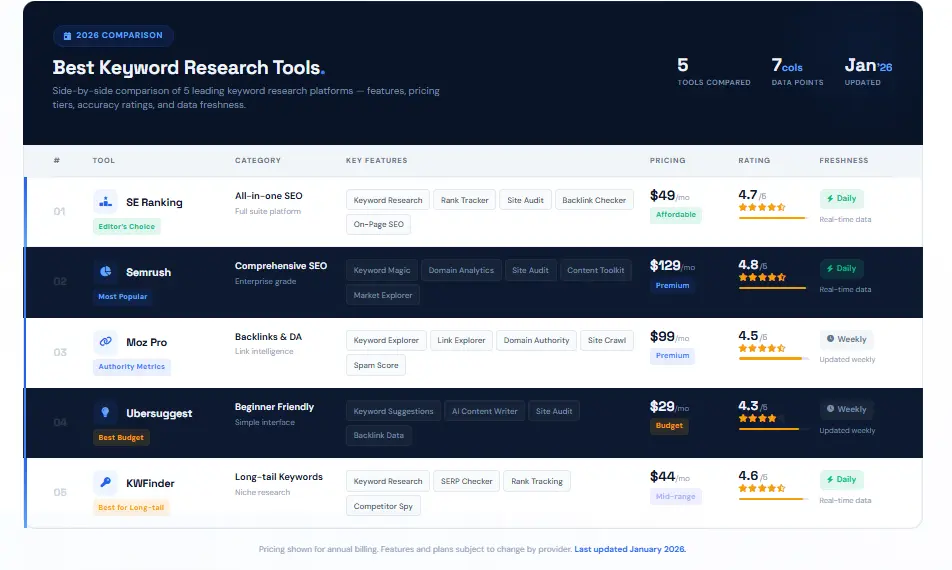952x570 pixels.
Task: Click the Long-tail Keywords category text
Action: (x=279, y=477)
